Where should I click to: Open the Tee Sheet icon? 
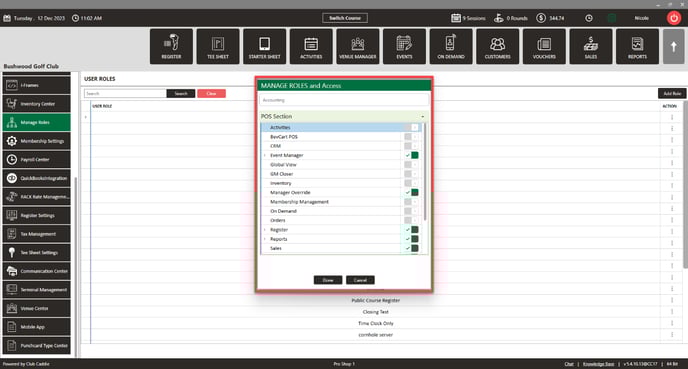click(218, 47)
